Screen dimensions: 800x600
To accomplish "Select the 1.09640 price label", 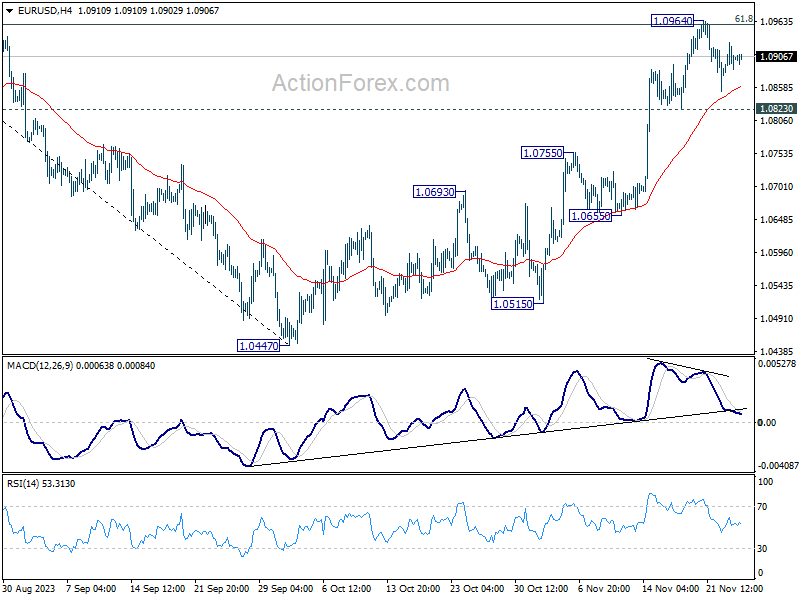I will 672,21.
